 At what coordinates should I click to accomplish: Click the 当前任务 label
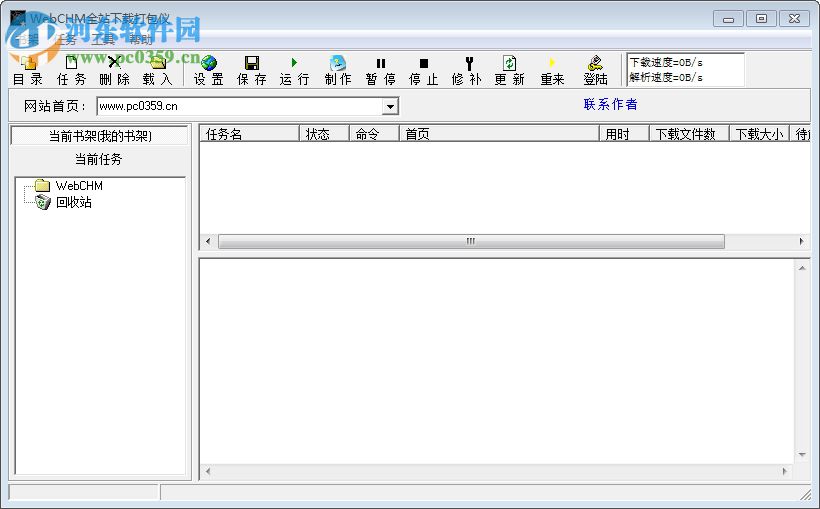click(98, 159)
